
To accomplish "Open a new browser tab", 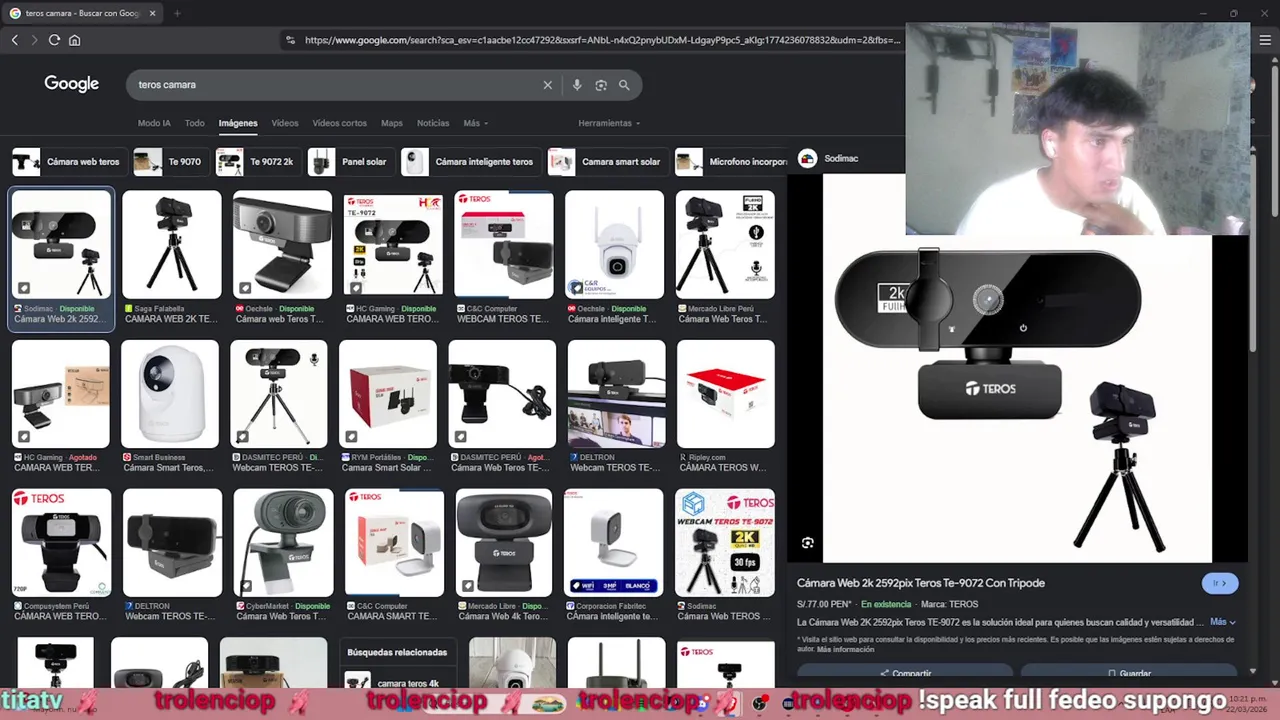I will 176,13.
